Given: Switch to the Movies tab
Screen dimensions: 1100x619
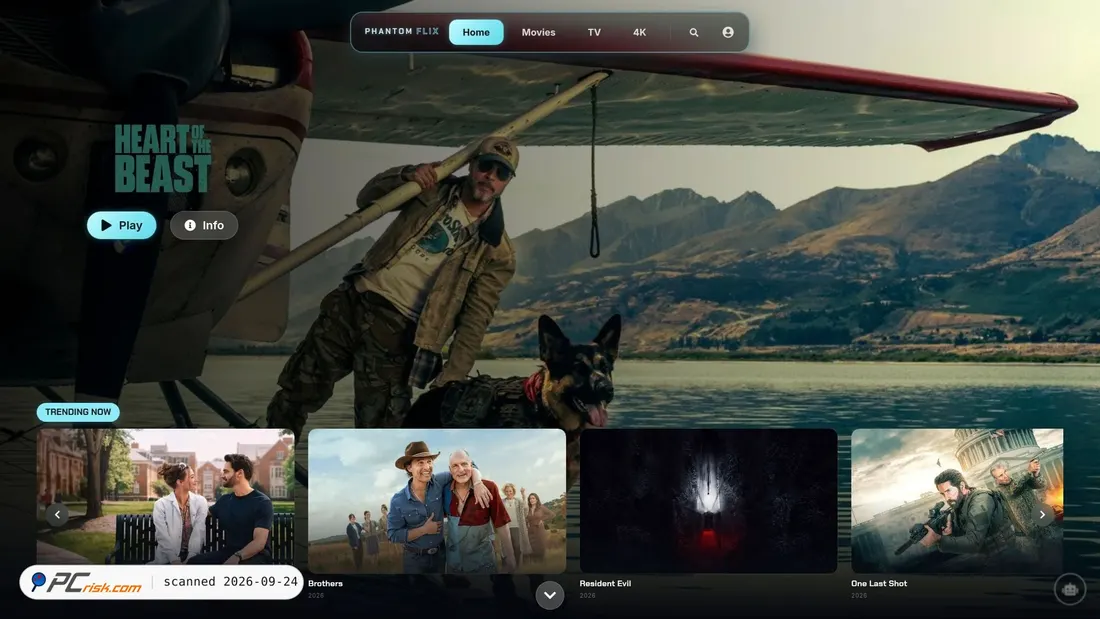Looking at the screenshot, I should (538, 32).
